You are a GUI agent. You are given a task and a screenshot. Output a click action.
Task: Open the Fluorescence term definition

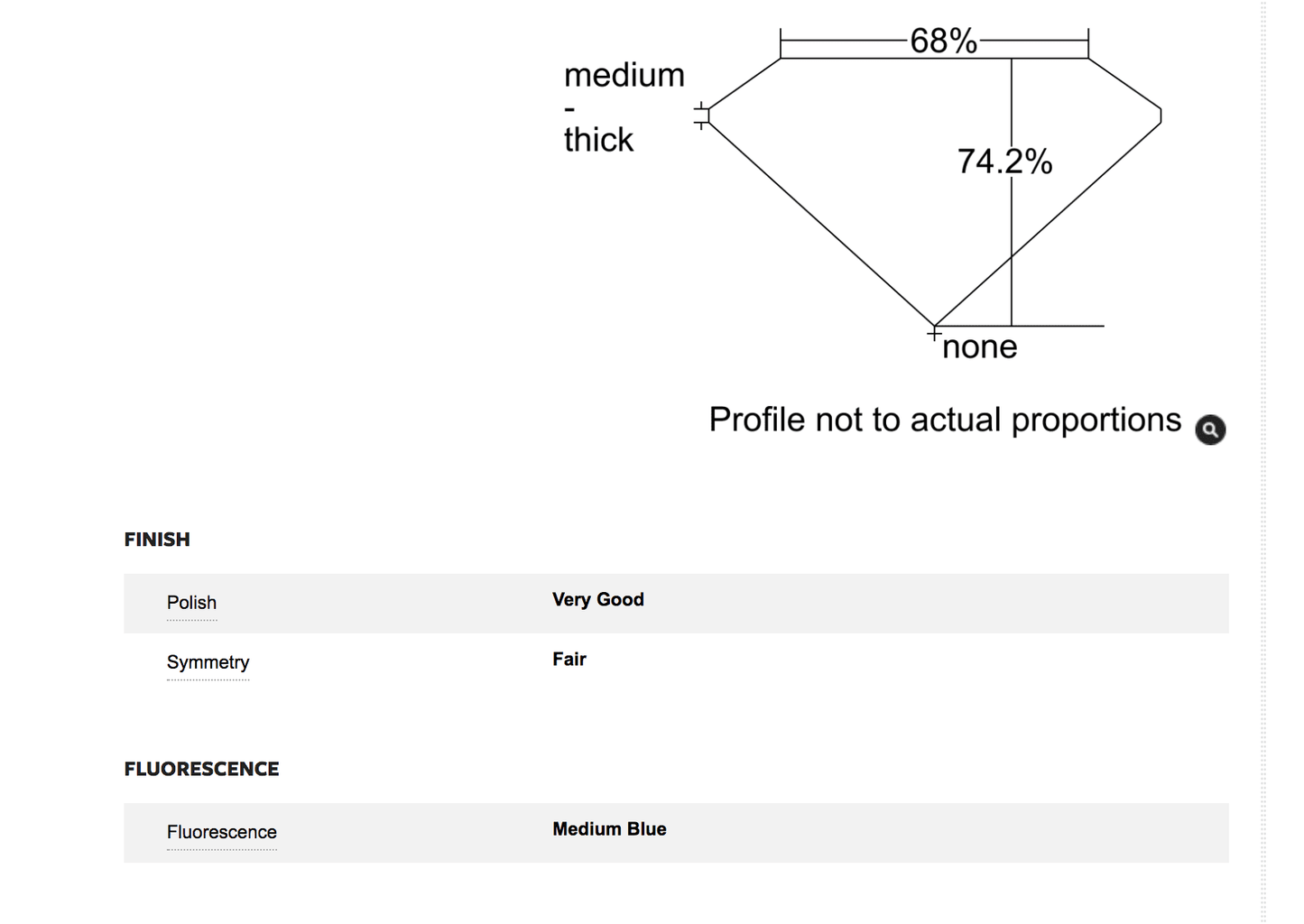(x=221, y=832)
